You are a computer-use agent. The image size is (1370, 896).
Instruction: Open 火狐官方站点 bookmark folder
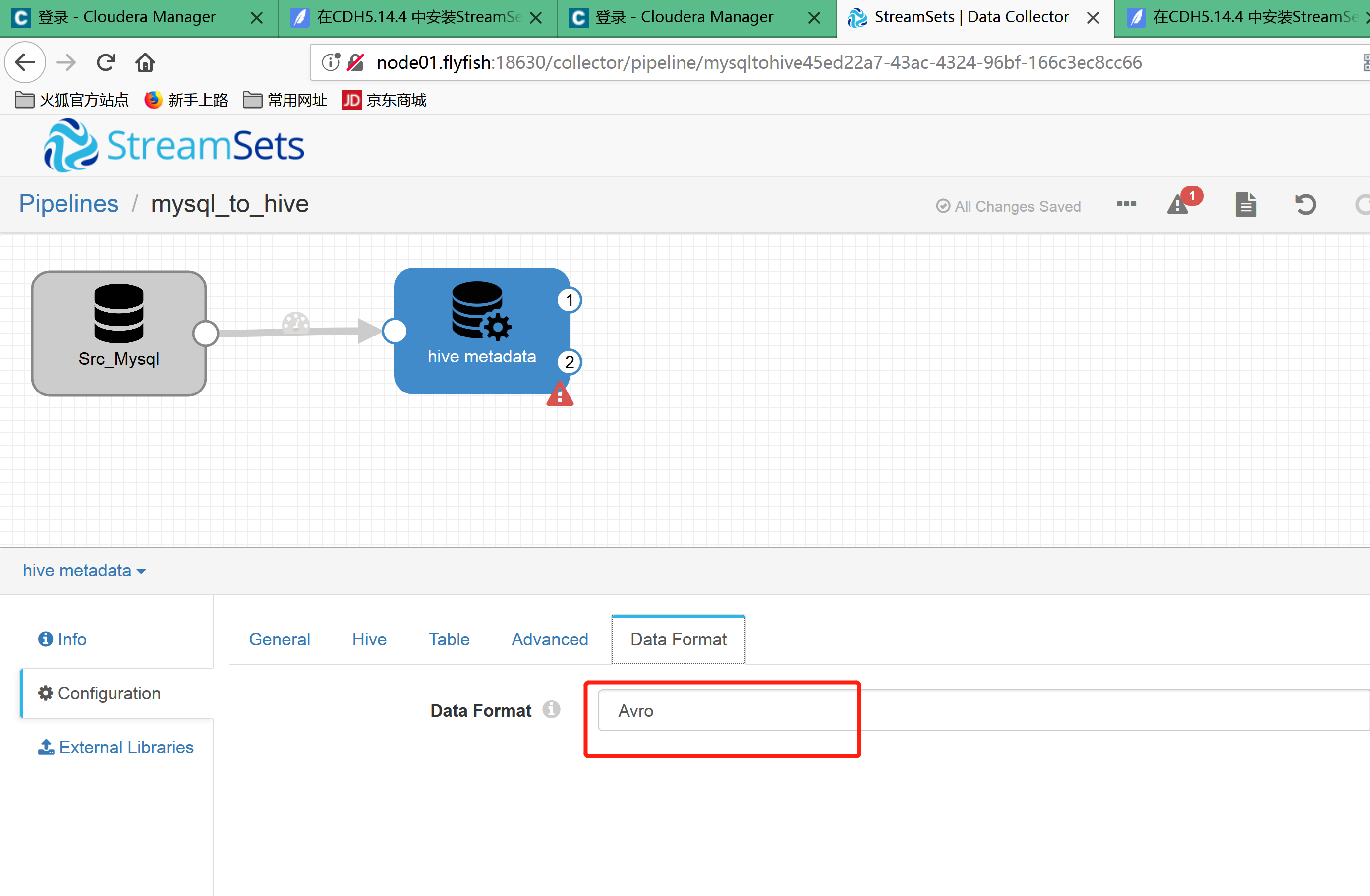coord(71,100)
